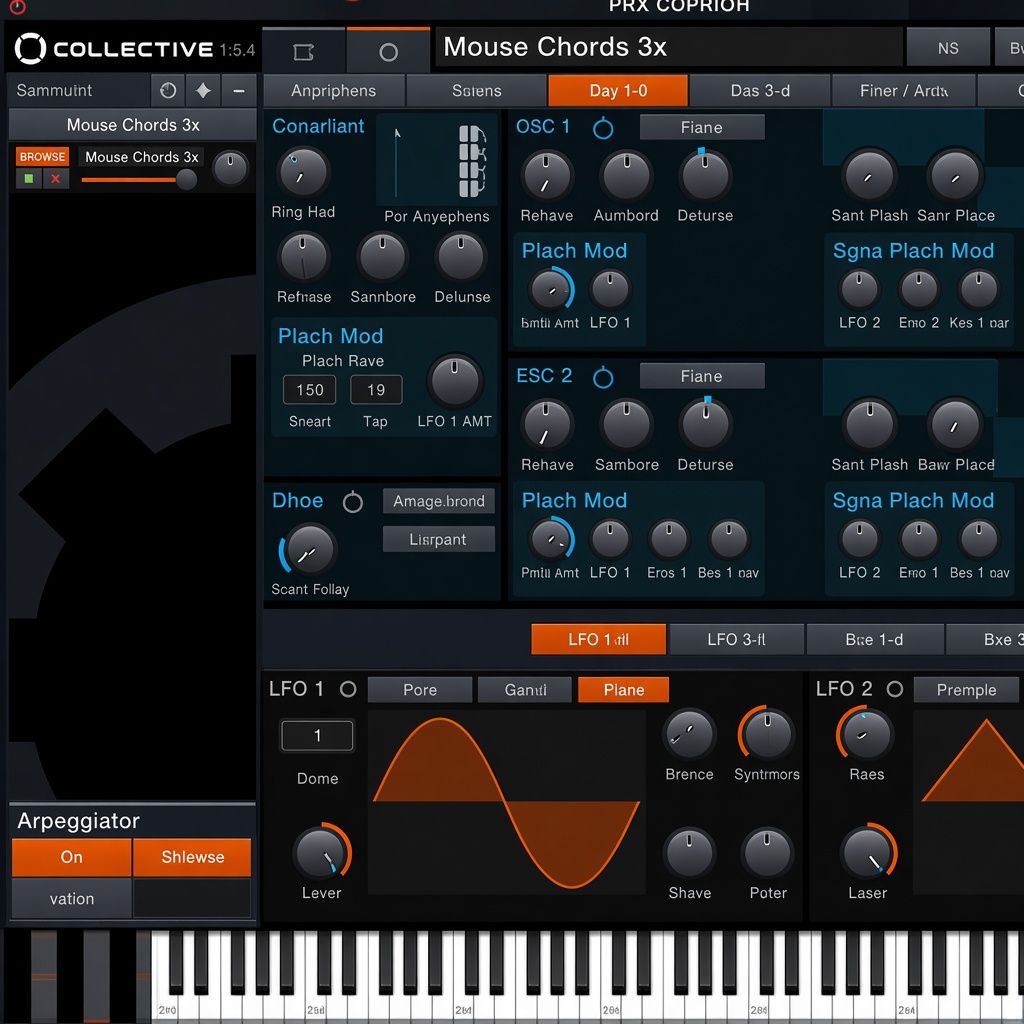The height and width of the screenshot is (1024, 1024).
Task: Click the red X under BROWSE
Action: click(x=56, y=178)
